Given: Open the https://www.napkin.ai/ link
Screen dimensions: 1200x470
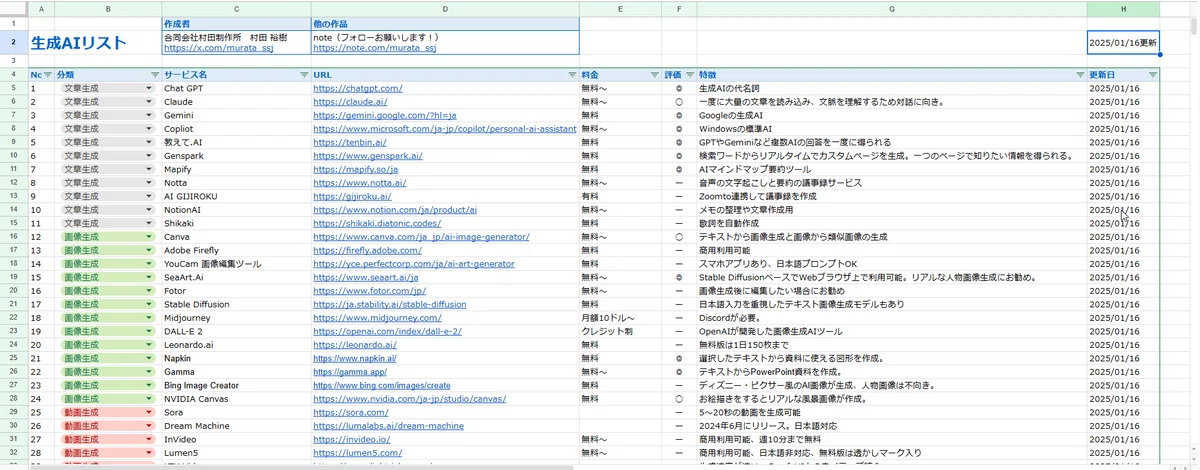Looking at the screenshot, I should click(x=355, y=358).
